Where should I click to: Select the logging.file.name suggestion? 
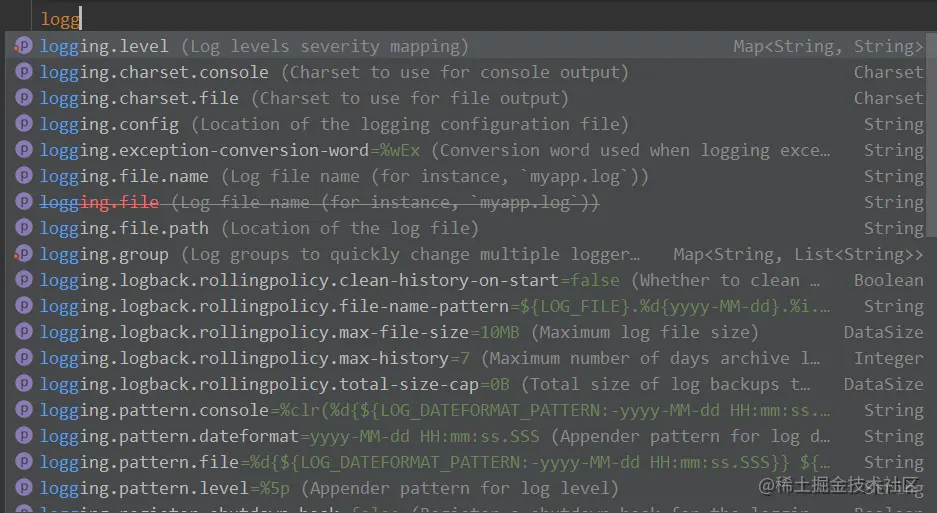[x=467, y=176]
